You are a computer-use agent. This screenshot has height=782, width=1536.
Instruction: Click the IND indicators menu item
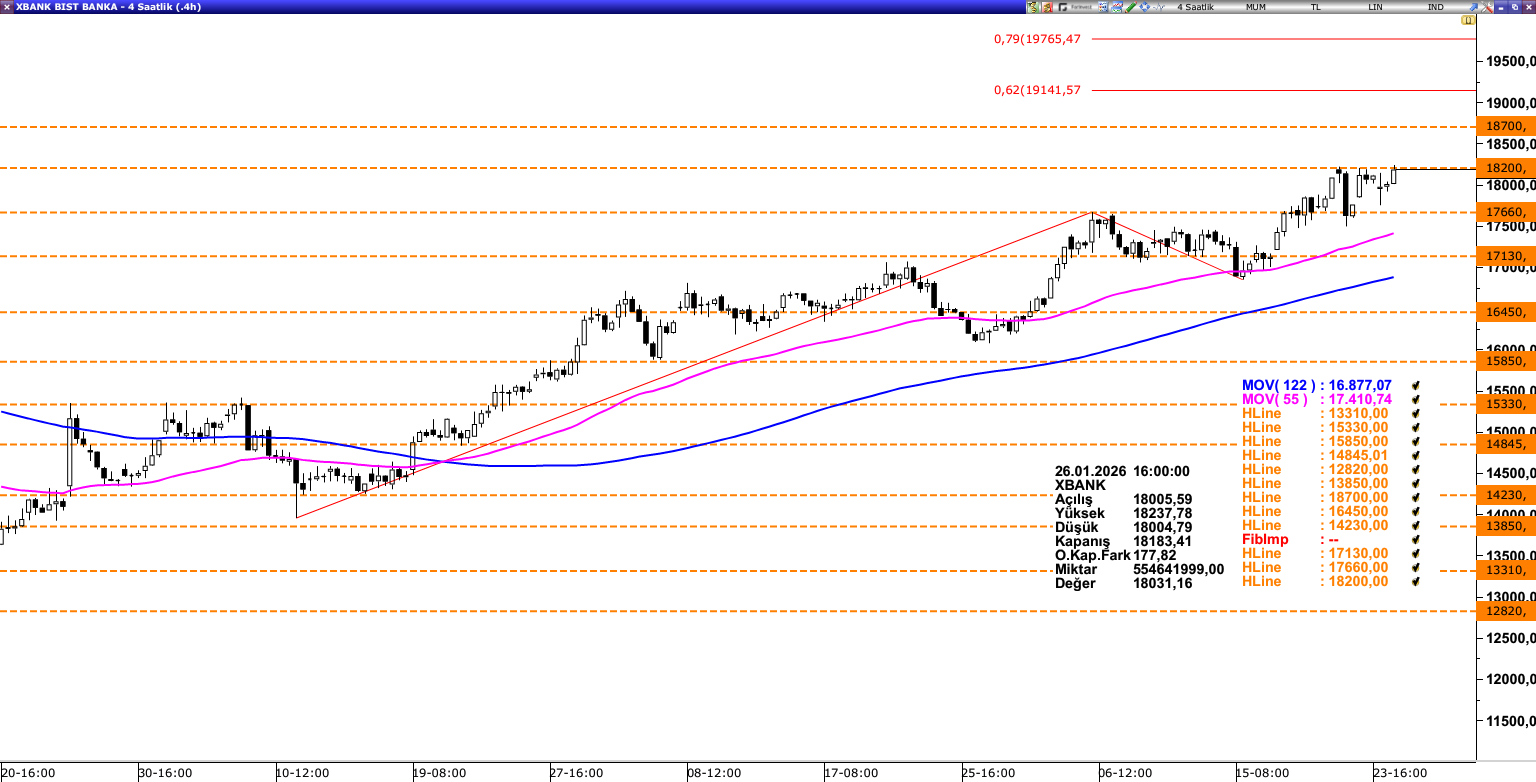click(1435, 7)
